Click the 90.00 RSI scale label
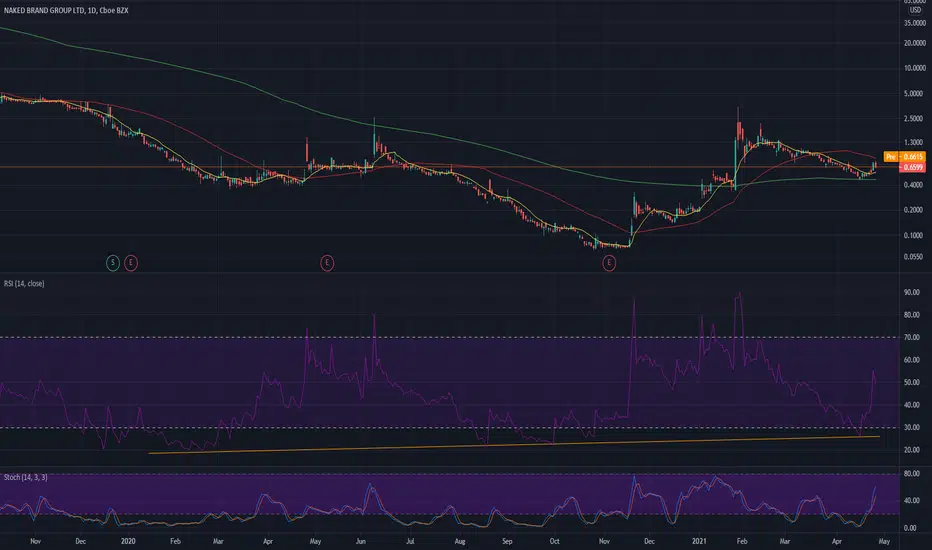The height and width of the screenshot is (550, 932). coord(912,293)
